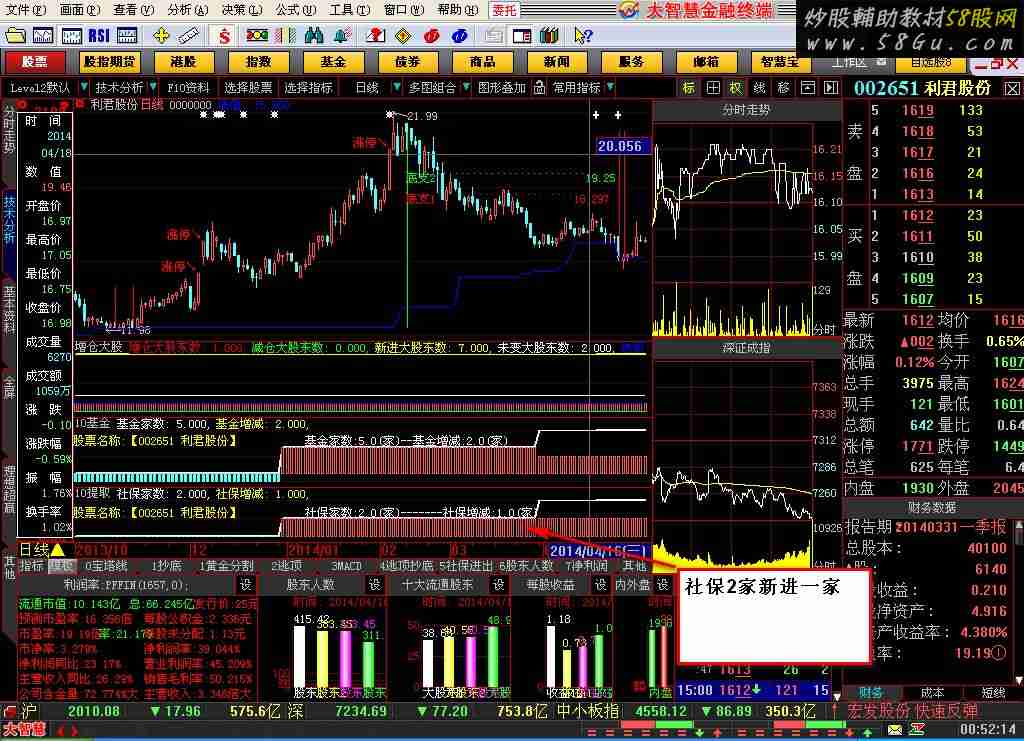This screenshot has height=741, width=1024.
Task: Click the printer icon in the toolbar
Action: pos(493,35)
